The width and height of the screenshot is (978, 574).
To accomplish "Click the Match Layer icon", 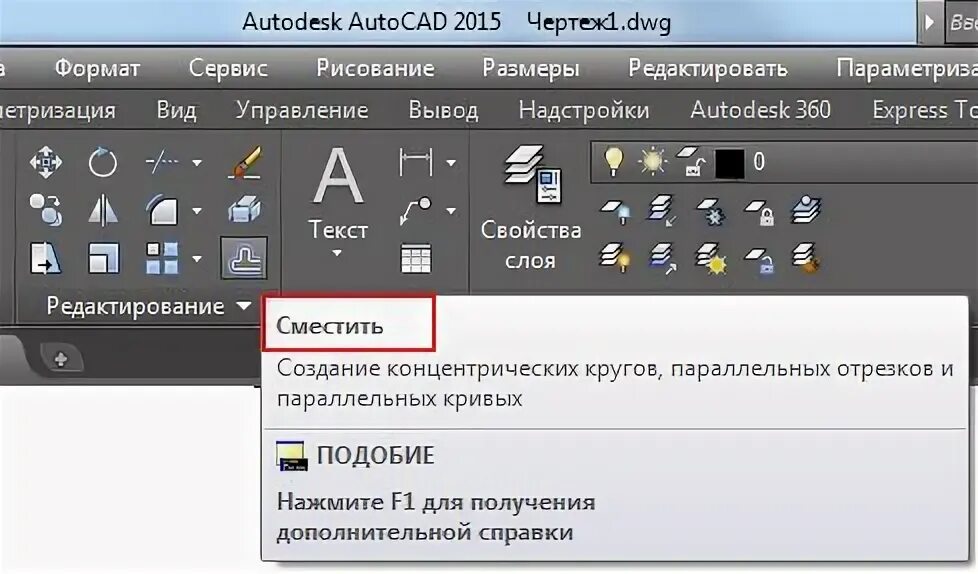I will pyautogui.click(x=806, y=258).
